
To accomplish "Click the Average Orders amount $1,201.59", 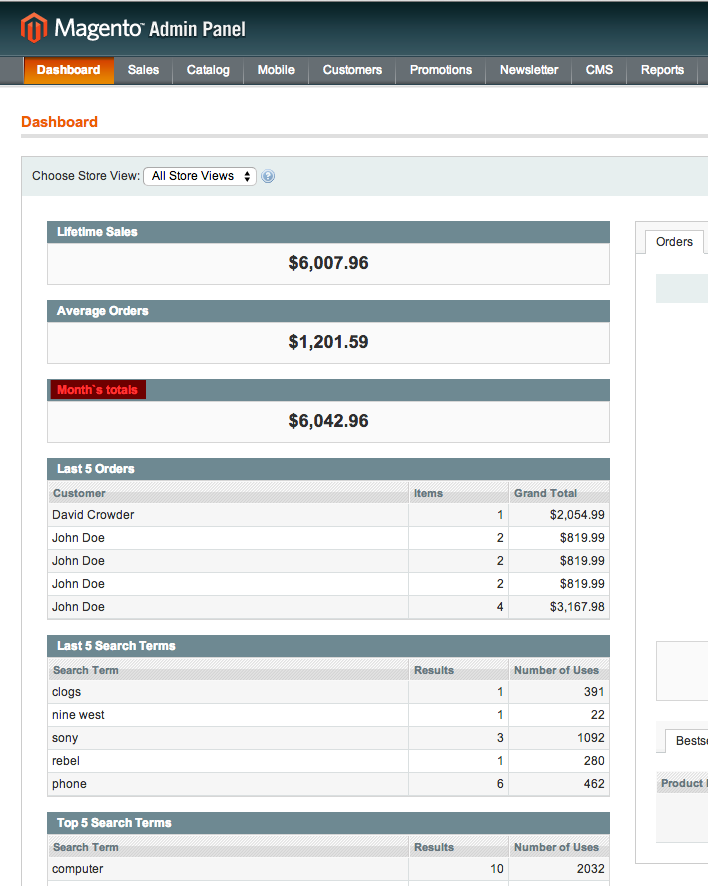I will click(328, 342).
